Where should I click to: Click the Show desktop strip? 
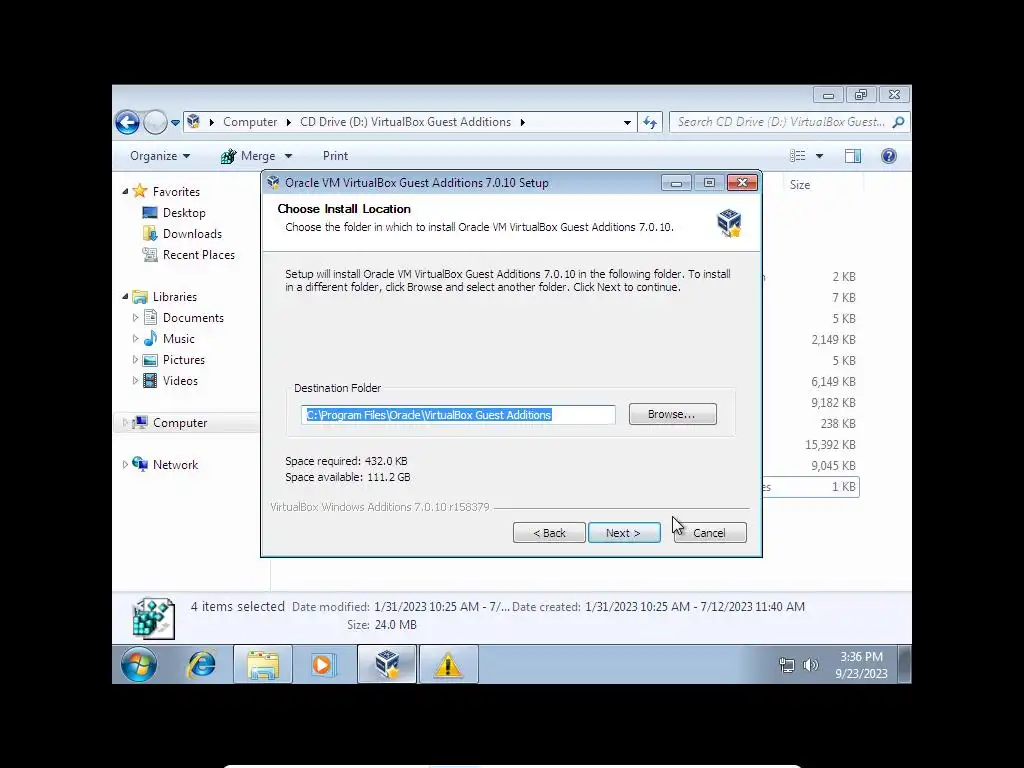[904, 664]
